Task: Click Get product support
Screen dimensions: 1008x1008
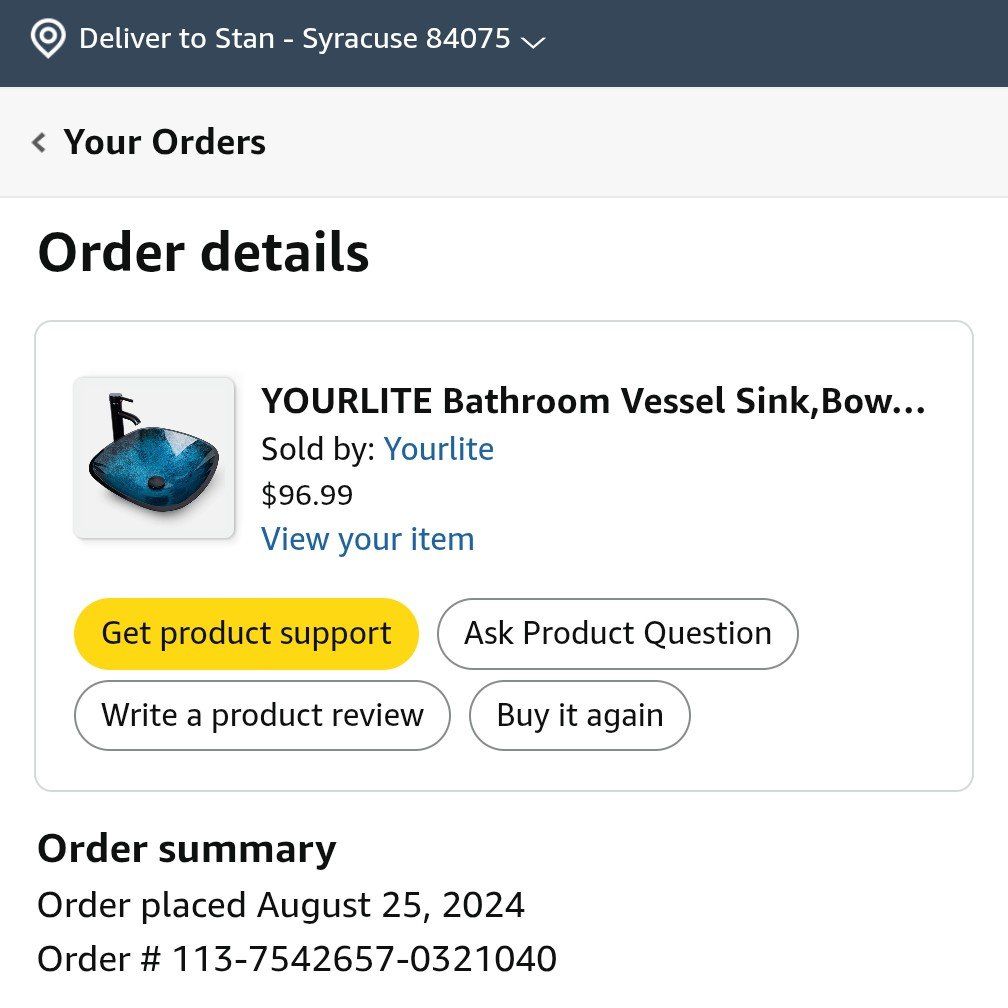Action: point(245,633)
